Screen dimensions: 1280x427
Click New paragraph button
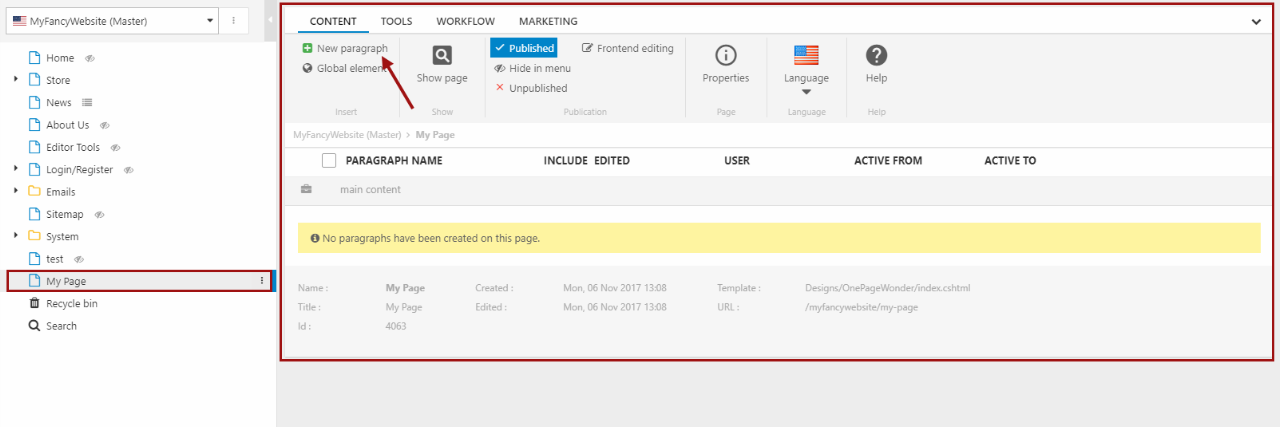345,48
